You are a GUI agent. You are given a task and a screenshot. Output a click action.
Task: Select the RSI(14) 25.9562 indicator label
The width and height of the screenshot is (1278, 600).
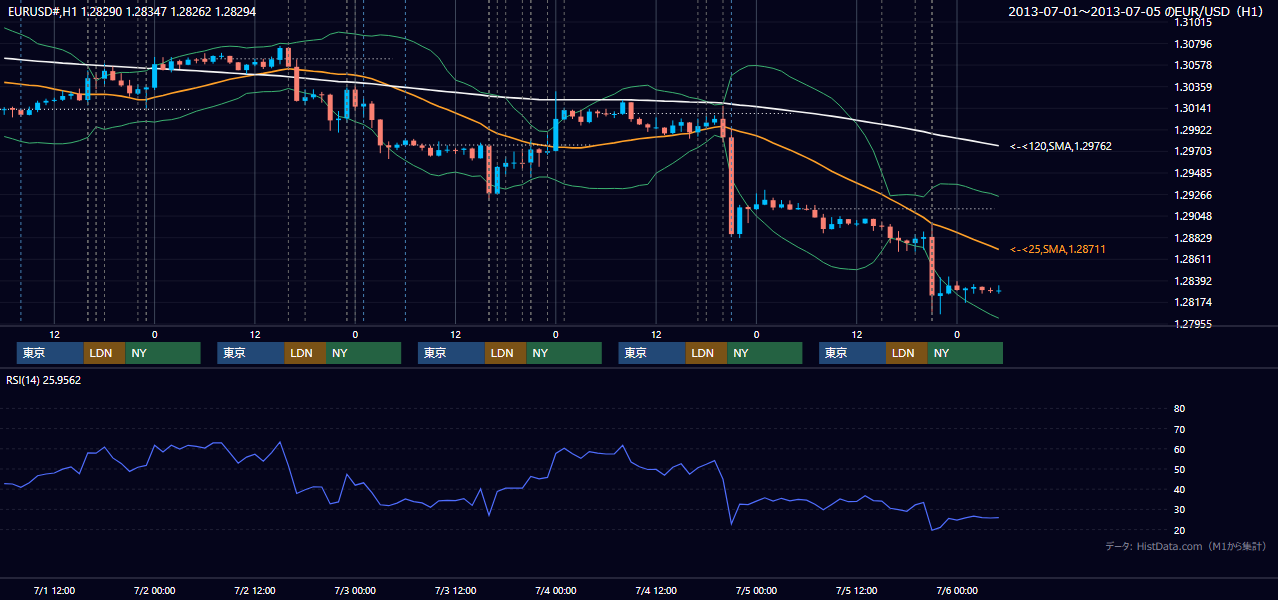click(x=44, y=380)
